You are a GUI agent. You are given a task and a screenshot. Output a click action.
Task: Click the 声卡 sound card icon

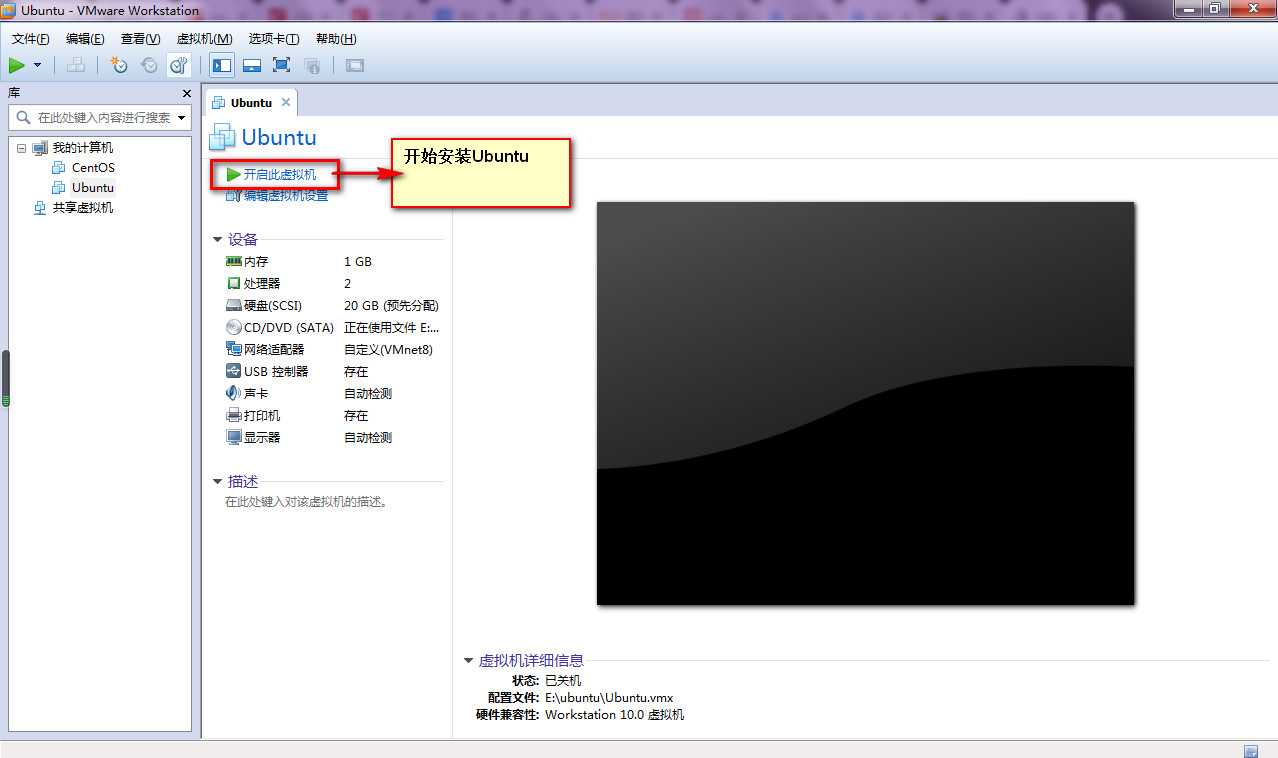coord(234,393)
